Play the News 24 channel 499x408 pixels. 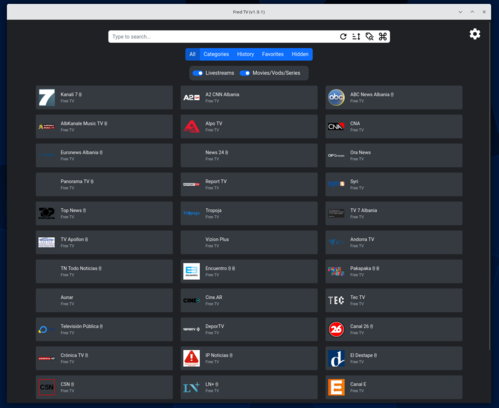click(x=249, y=155)
